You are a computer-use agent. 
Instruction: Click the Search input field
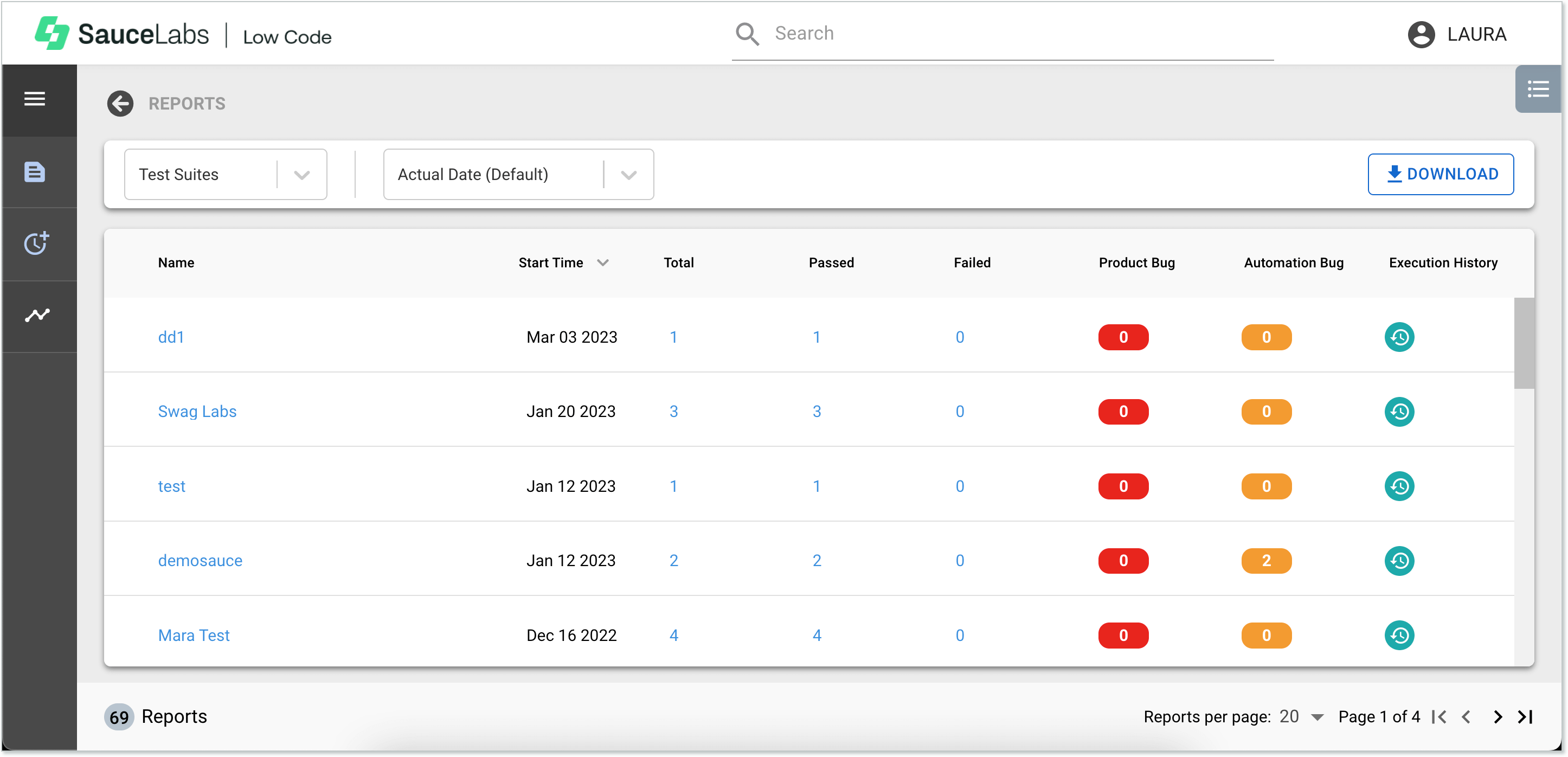pyautogui.click(x=1000, y=33)
